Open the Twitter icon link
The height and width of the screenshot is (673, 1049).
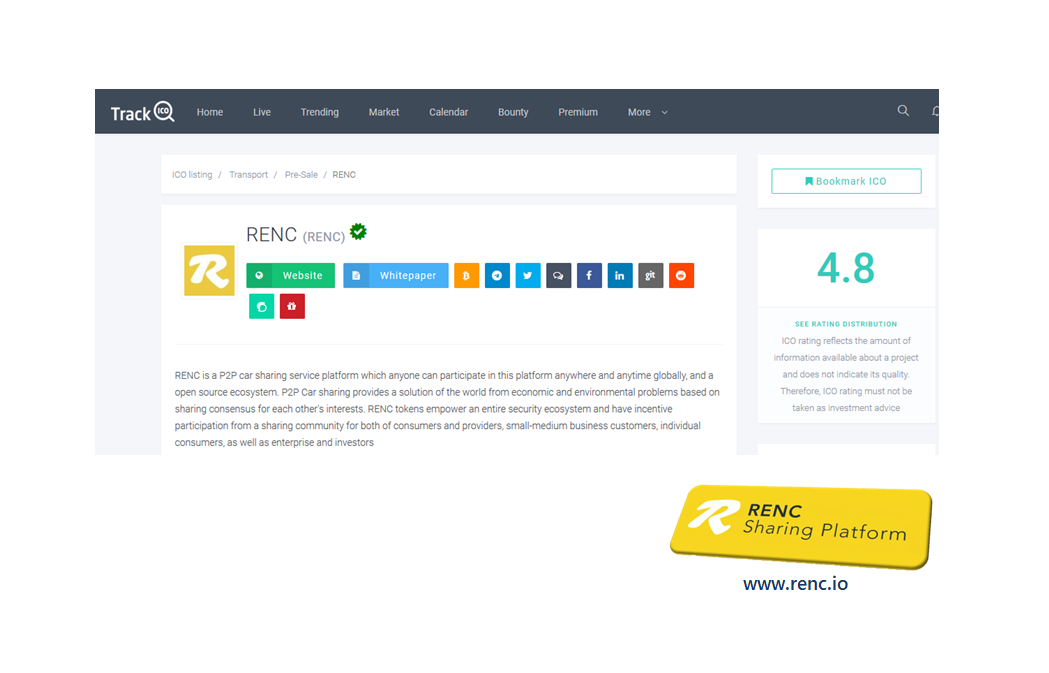pyautogui.click(x=528, y=276)
